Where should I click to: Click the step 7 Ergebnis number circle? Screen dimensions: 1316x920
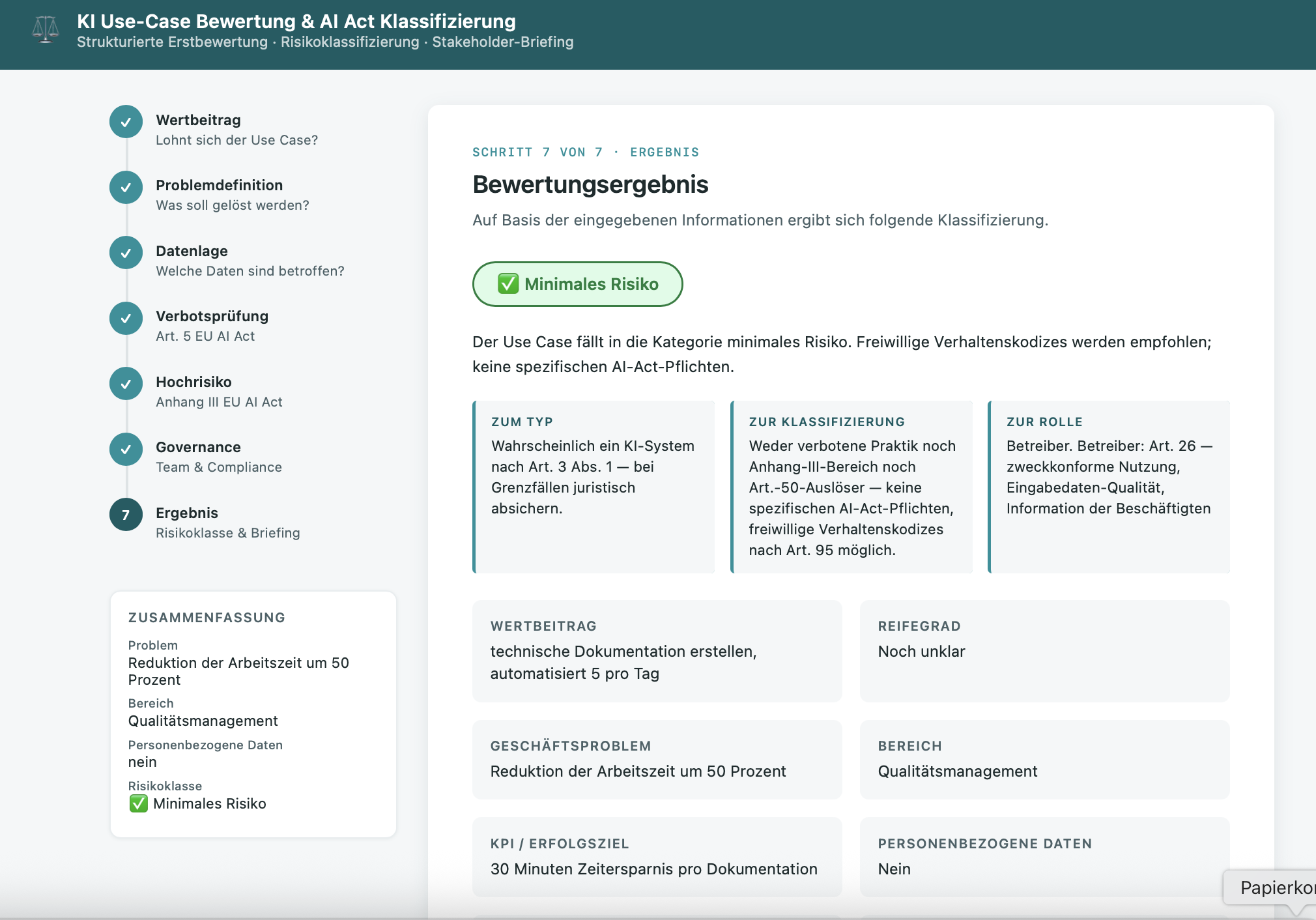coord(126,515)
